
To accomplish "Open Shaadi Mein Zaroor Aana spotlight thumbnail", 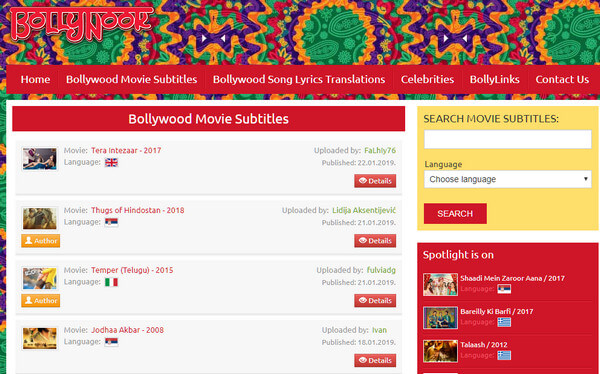I will [x=440, y=284].
